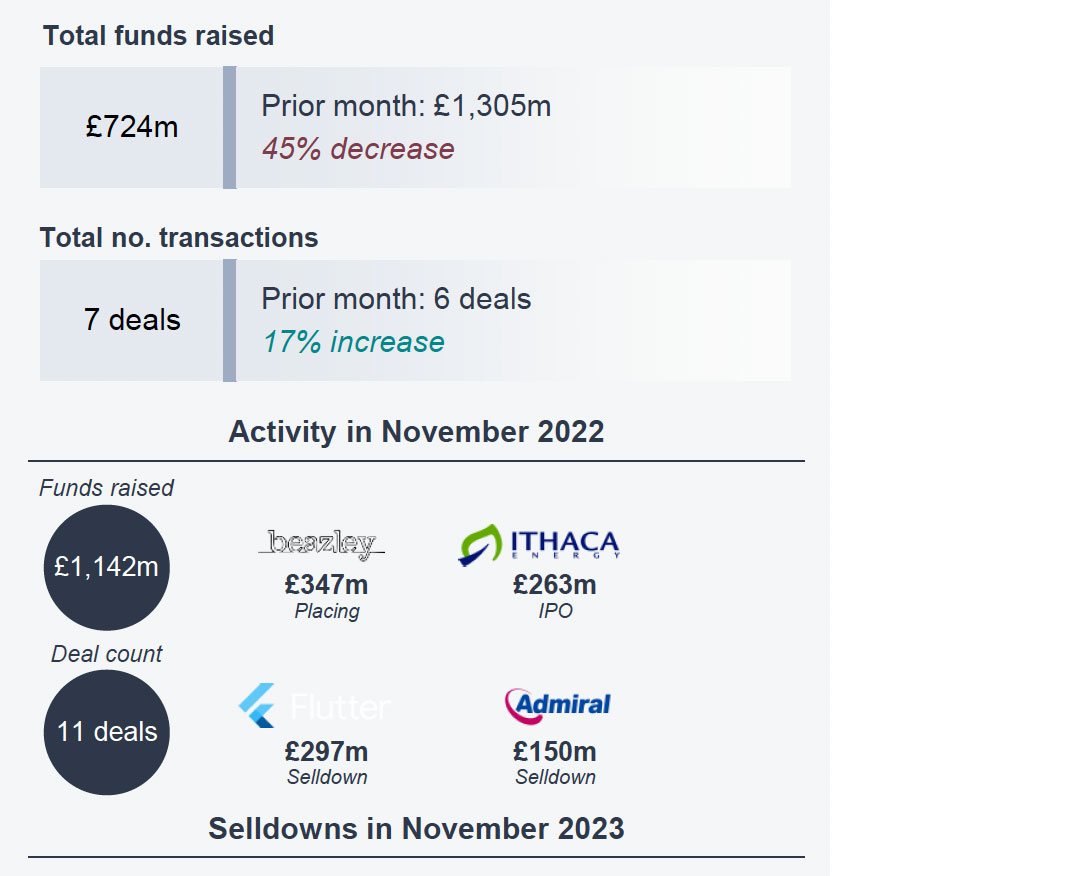Select the 7 deals box
The width and height of the screenshot is (1088, 876).
coord(131,320)
